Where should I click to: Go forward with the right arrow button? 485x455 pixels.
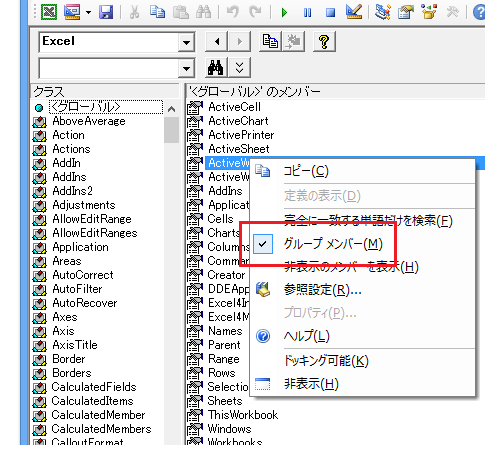[x=239, y=42]
